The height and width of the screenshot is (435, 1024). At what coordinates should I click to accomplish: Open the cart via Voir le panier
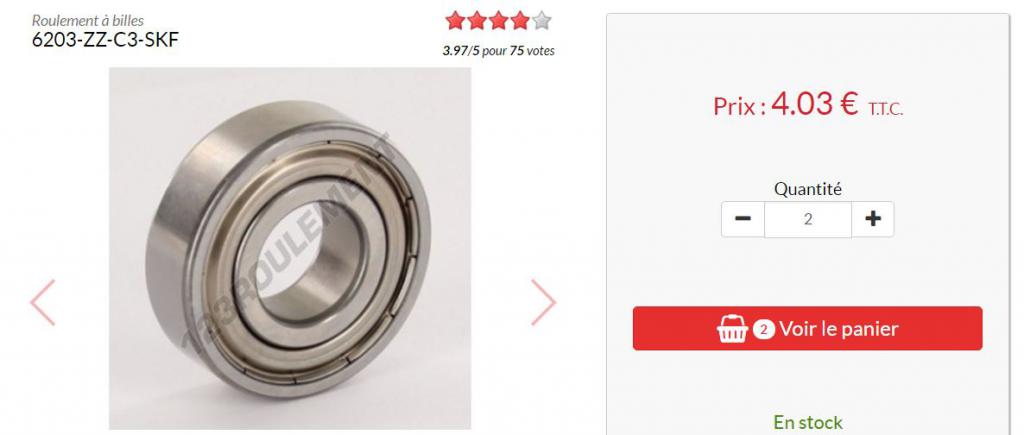(807, 329)
